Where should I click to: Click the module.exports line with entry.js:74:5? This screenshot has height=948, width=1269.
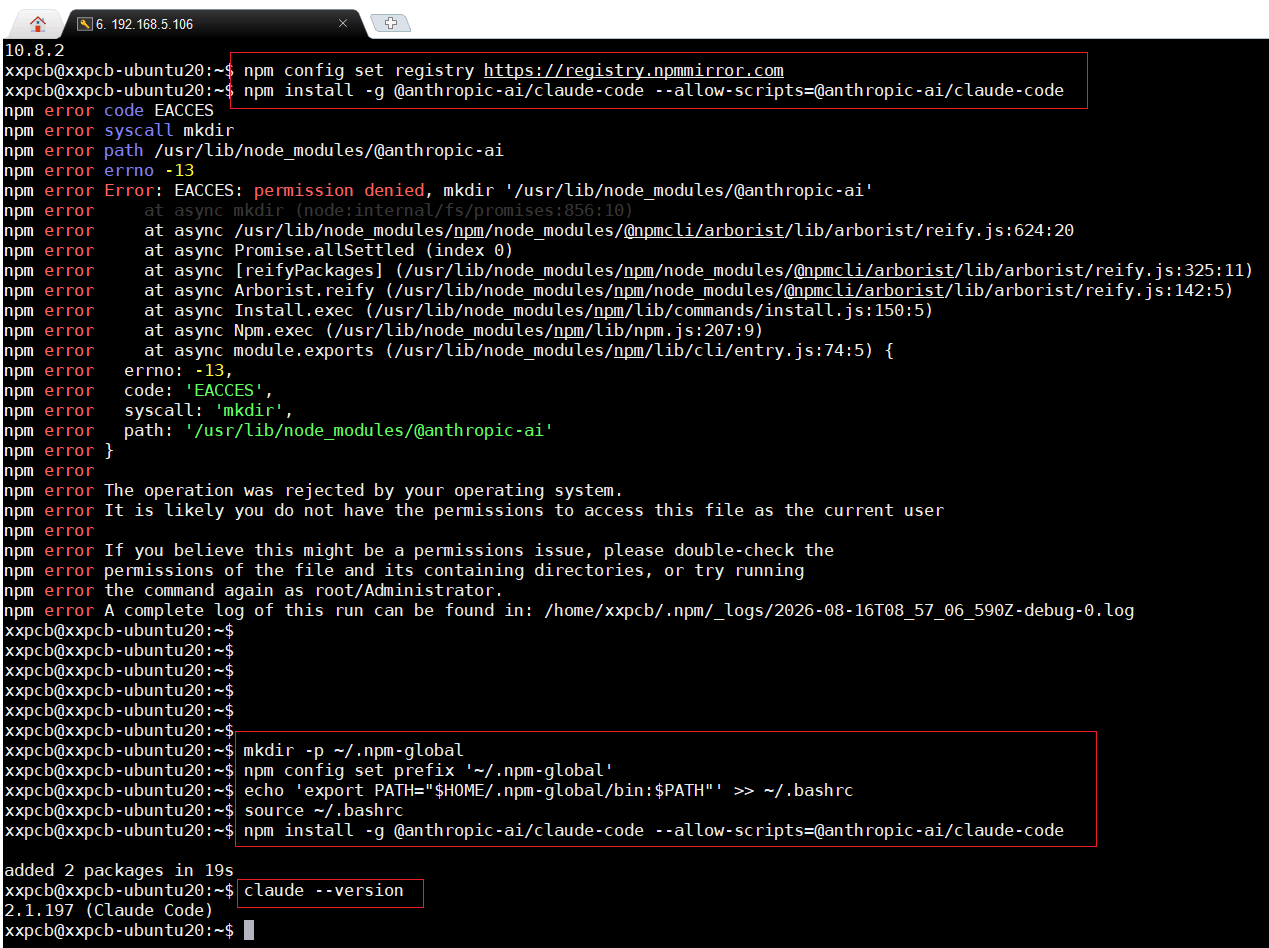449,350
